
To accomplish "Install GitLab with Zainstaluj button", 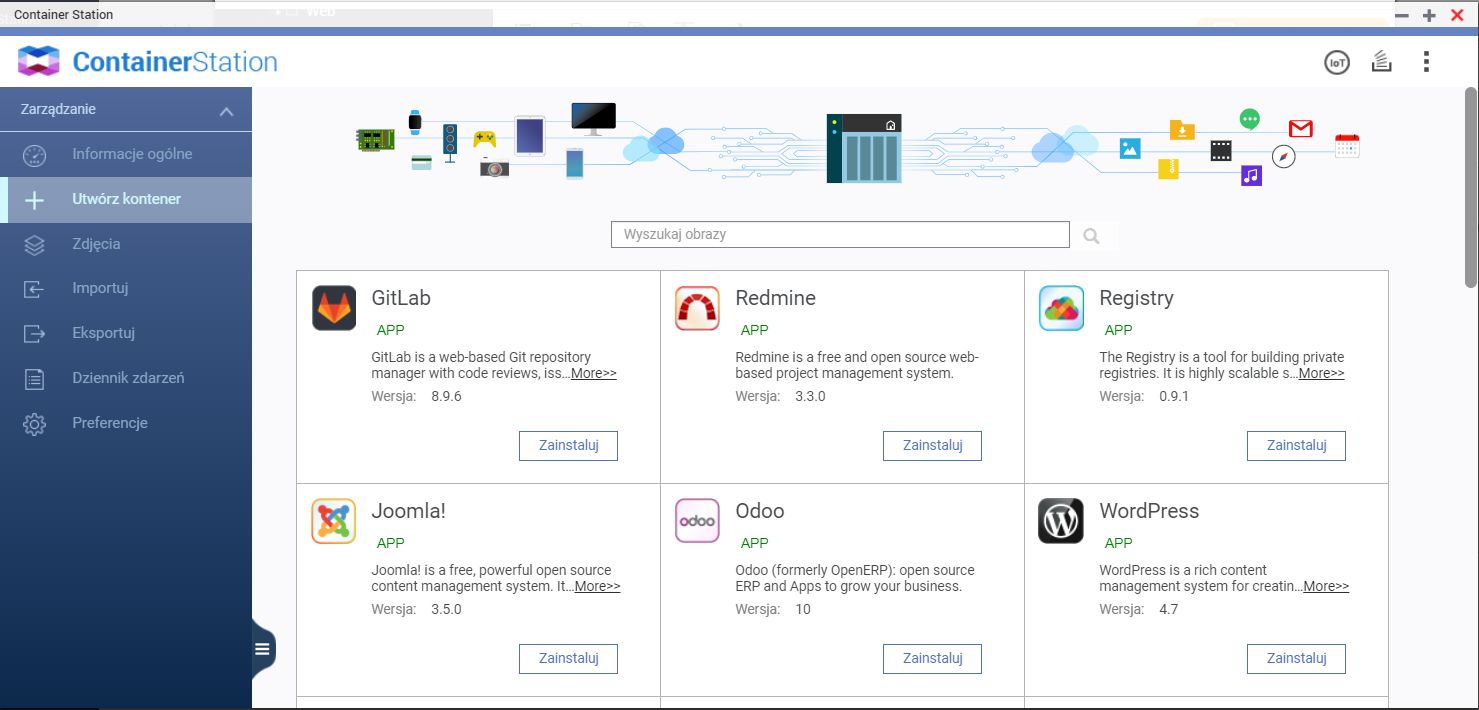I will tap(568, 446).
